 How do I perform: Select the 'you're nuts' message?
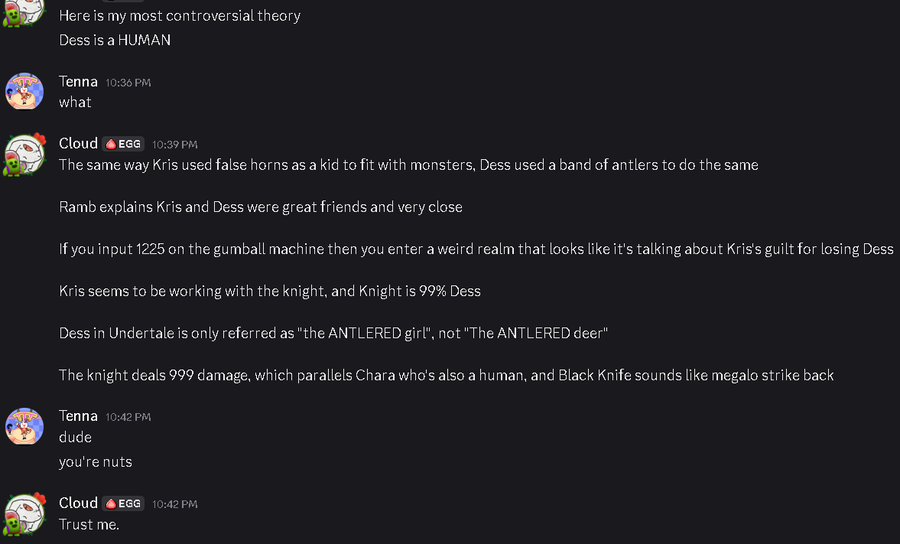click(x=95, y=461)
